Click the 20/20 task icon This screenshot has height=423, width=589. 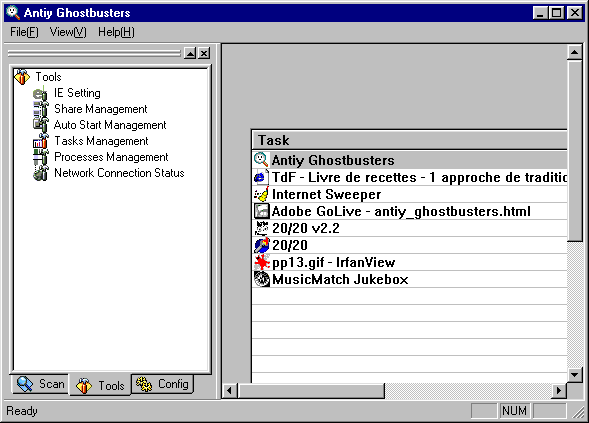pos(261,245)
